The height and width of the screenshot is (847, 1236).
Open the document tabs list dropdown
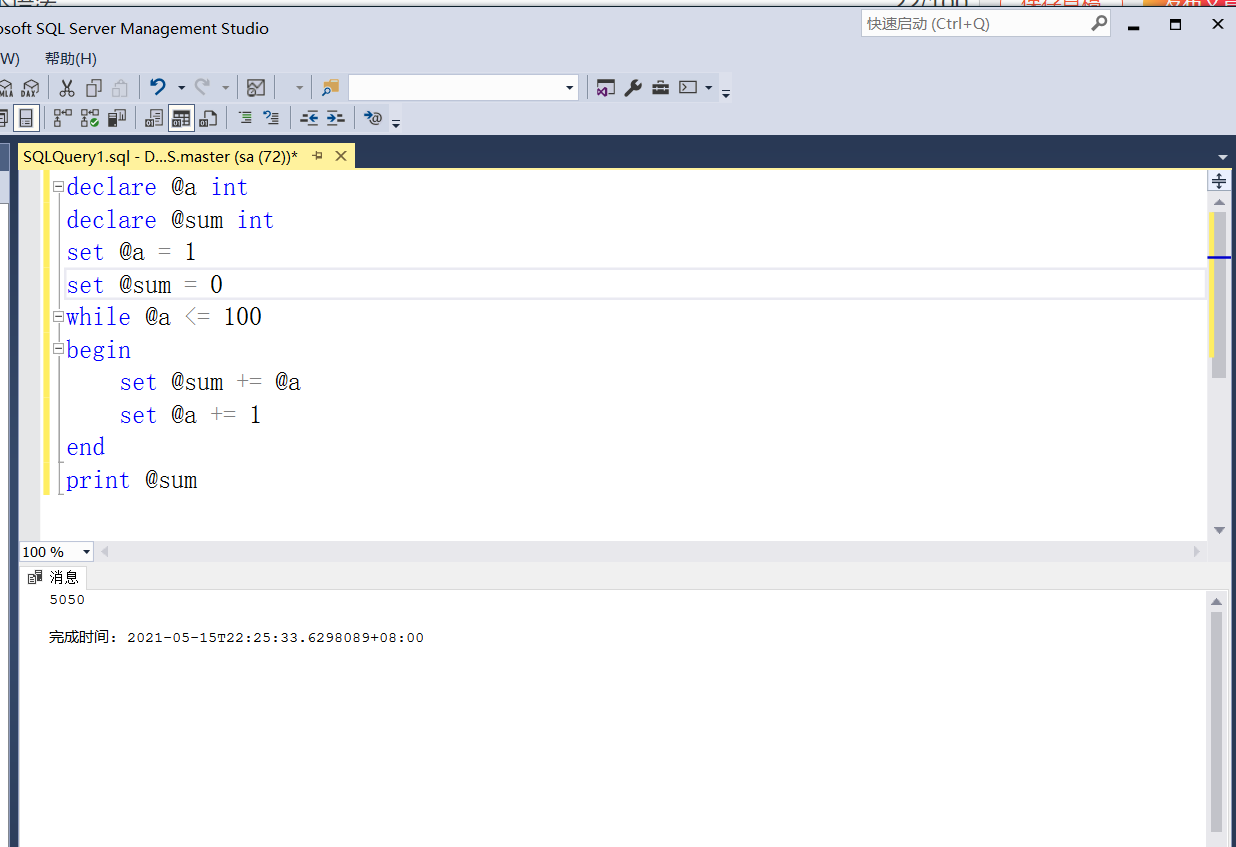1222,157
